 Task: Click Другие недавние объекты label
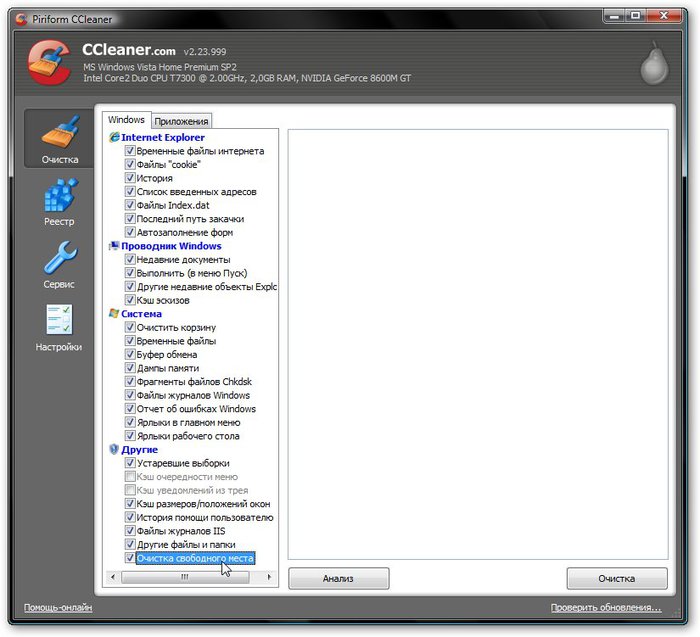tap(207, 287)
